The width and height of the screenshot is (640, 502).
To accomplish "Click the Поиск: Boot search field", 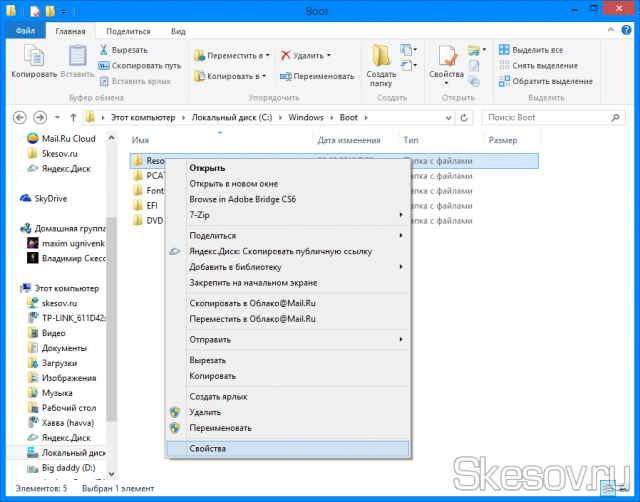I will tap(555, 117).
